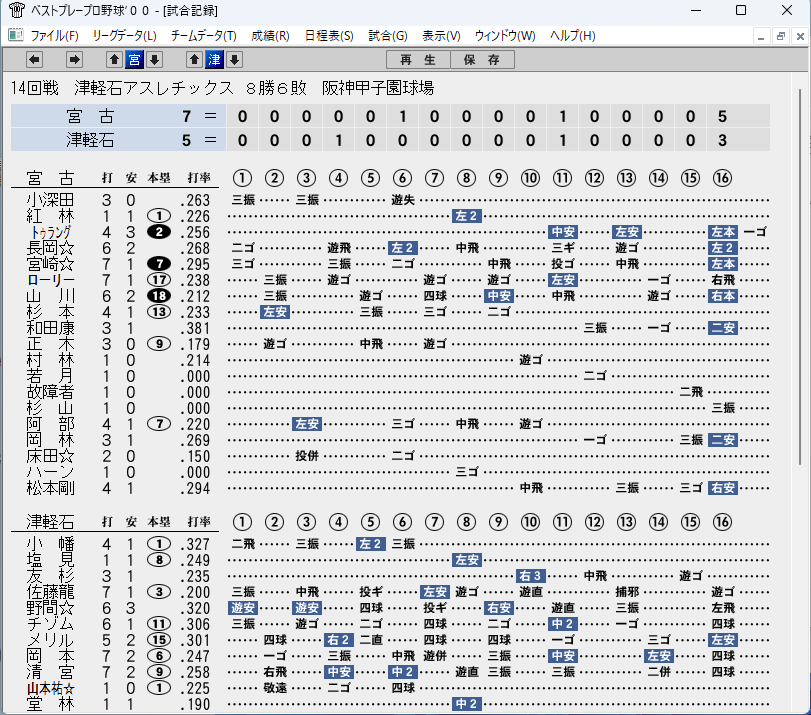
Task: Open the 日程表(S) menu
Action: (x=329, y=36)
